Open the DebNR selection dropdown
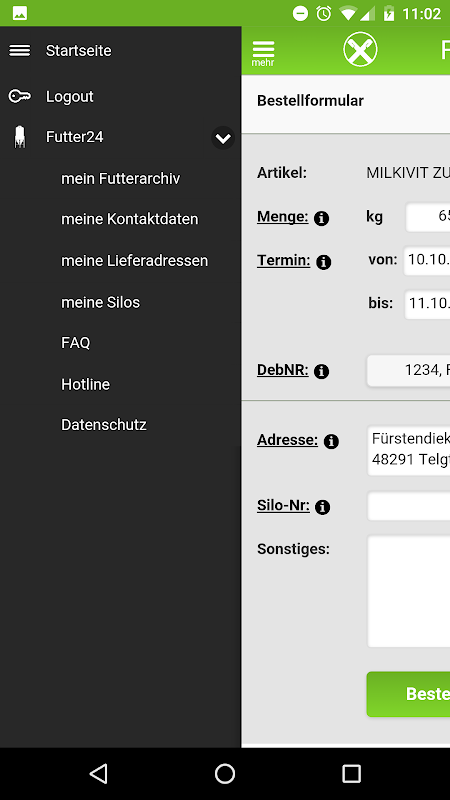This screenshot has height=800, width=450. point(408,370)
